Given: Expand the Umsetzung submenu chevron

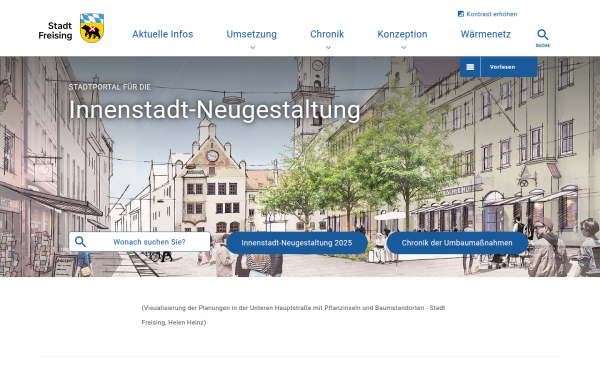Looking at the screenshot, I should 253,47.
